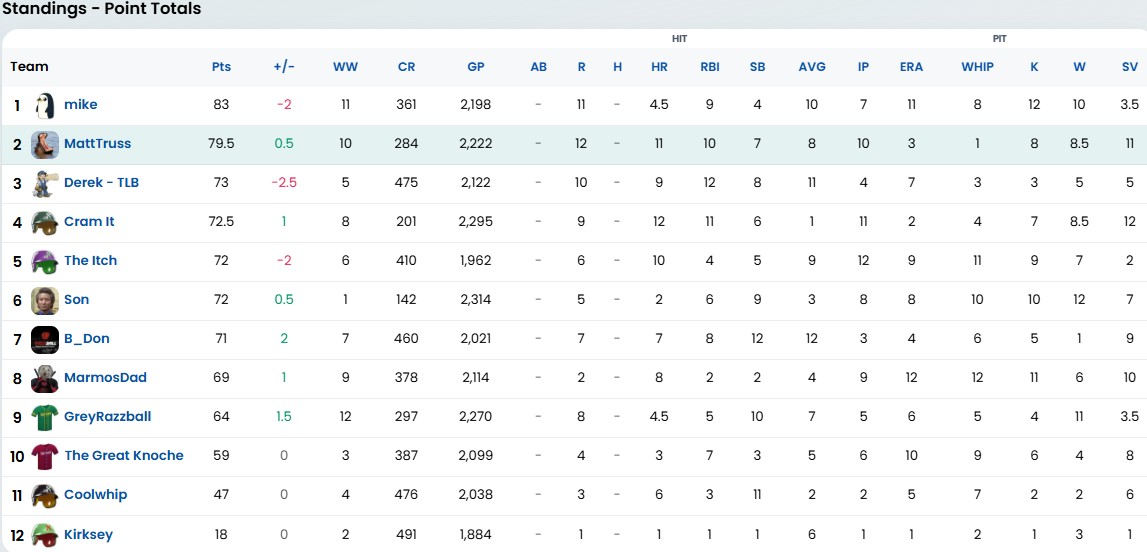Select Derek - TLB's baseball player avatar

44,183
